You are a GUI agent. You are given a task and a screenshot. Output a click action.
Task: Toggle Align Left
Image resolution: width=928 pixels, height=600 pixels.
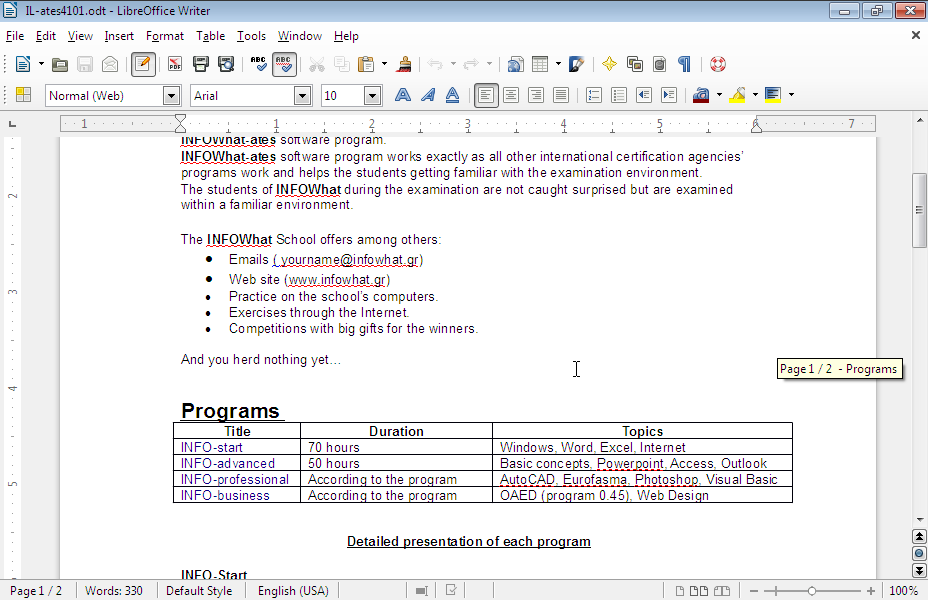(x=486, y=95)
